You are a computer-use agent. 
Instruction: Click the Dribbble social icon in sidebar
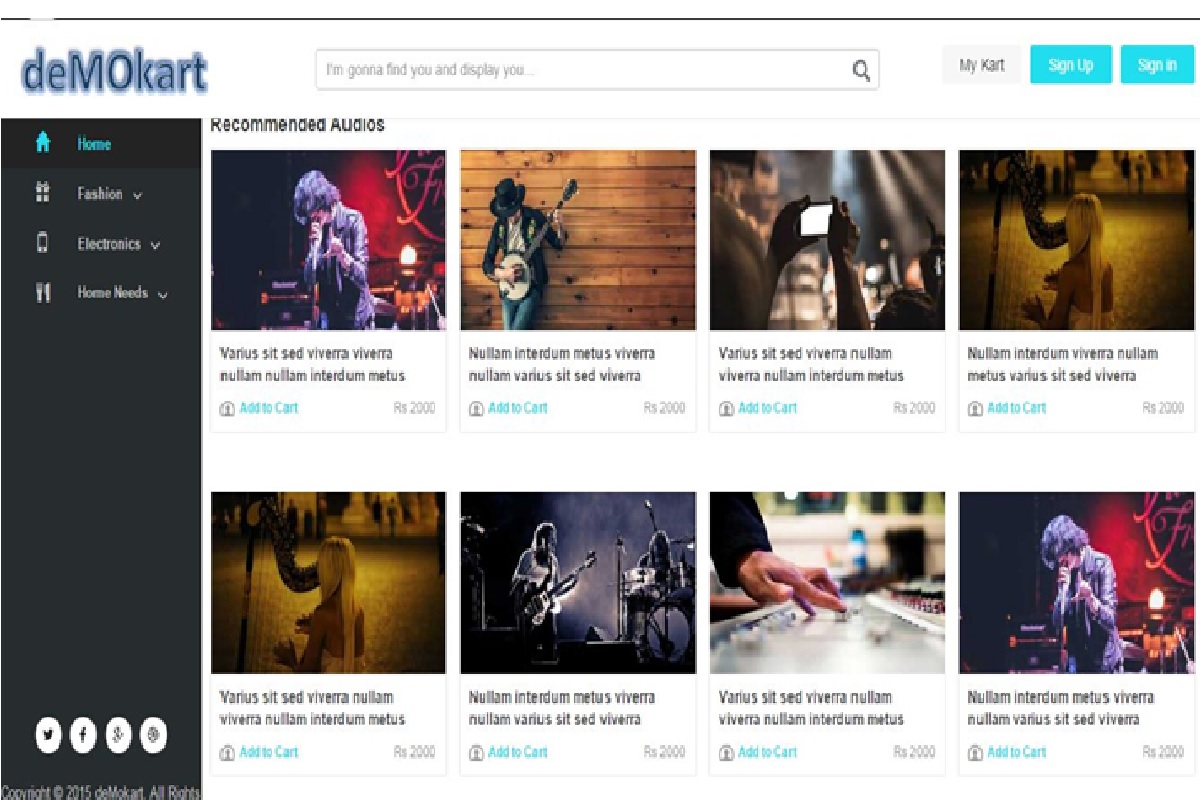[153, 735]
